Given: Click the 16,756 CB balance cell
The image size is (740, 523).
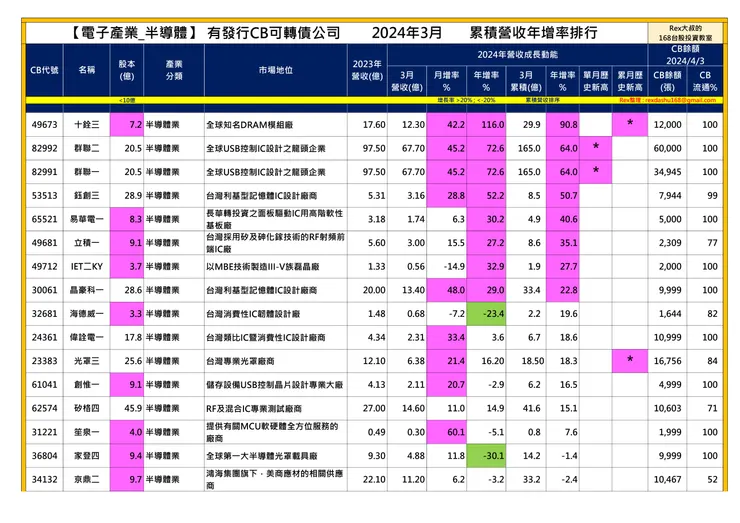Looking at the screenshot, I should point(667,361).
